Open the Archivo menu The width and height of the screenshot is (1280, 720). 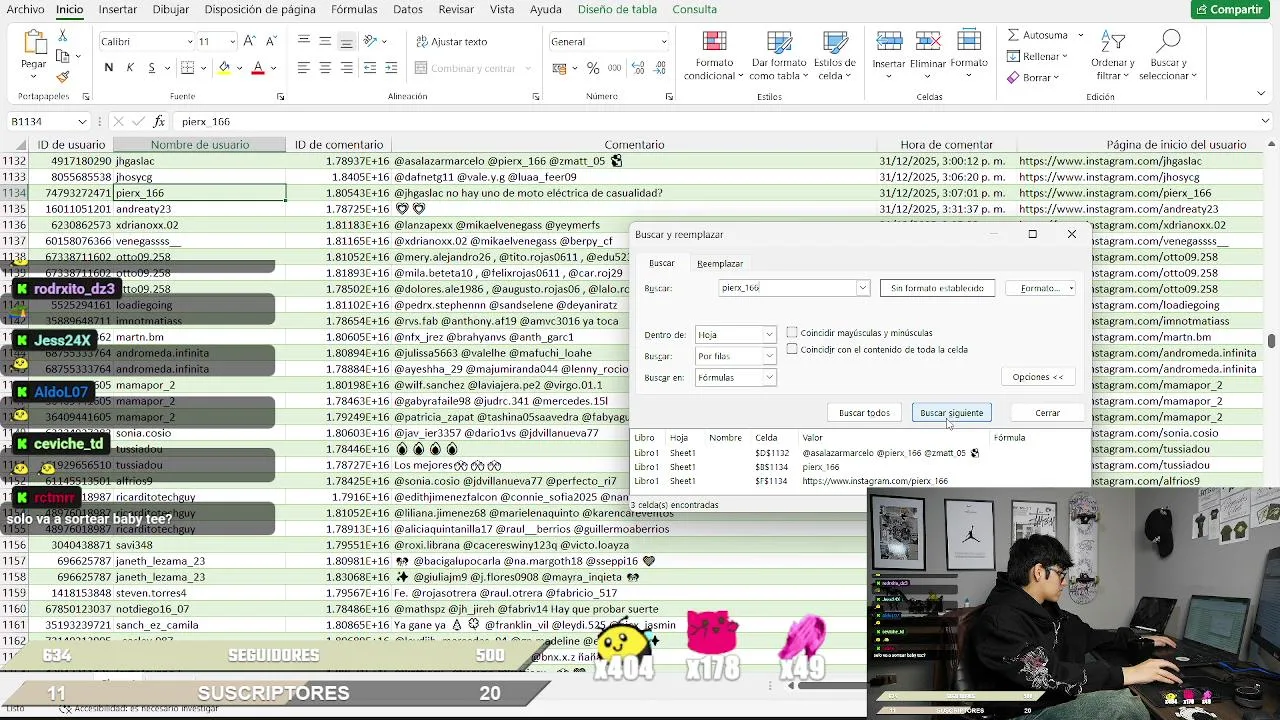tap(25, 9)
